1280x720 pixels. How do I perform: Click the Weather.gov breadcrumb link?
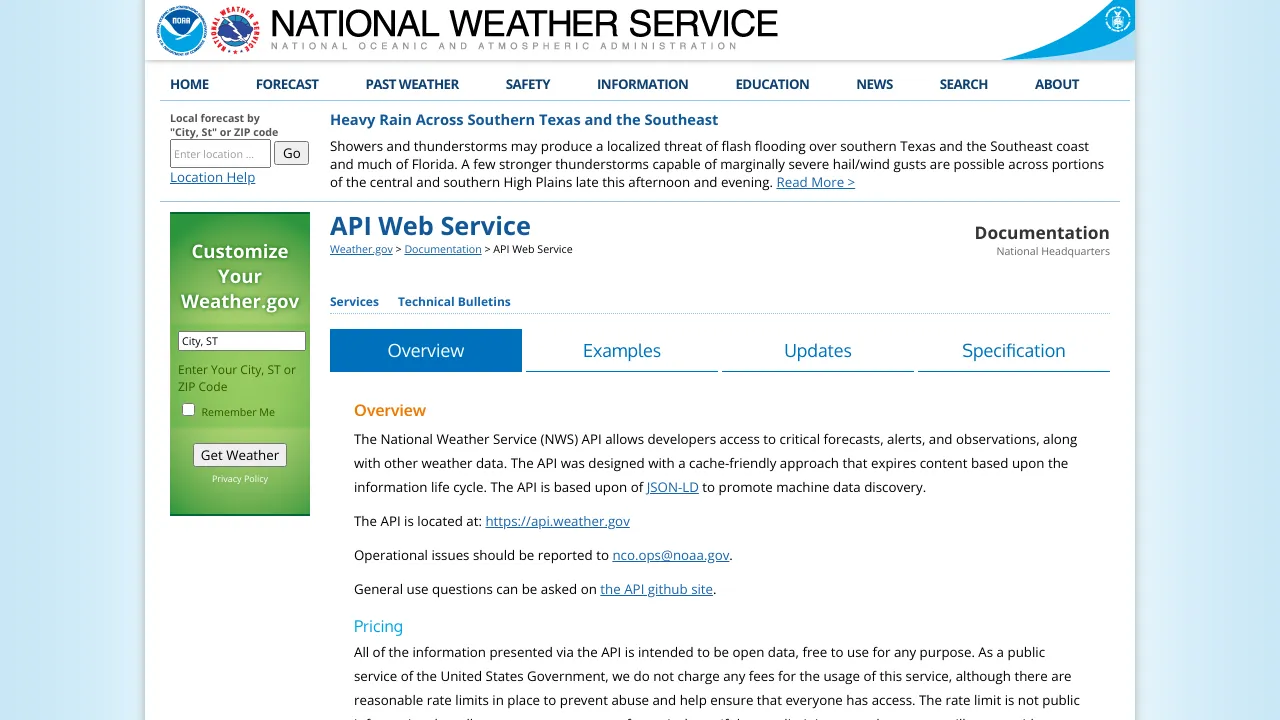pyautogui.click(x=361, y=249)
